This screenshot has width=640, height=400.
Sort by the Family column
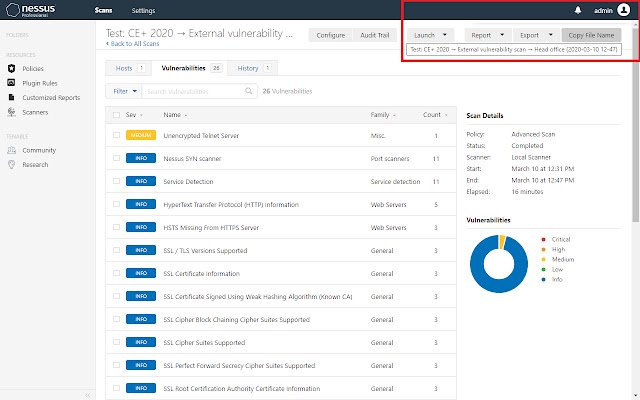pyautogui.click(x=383, y=115)
